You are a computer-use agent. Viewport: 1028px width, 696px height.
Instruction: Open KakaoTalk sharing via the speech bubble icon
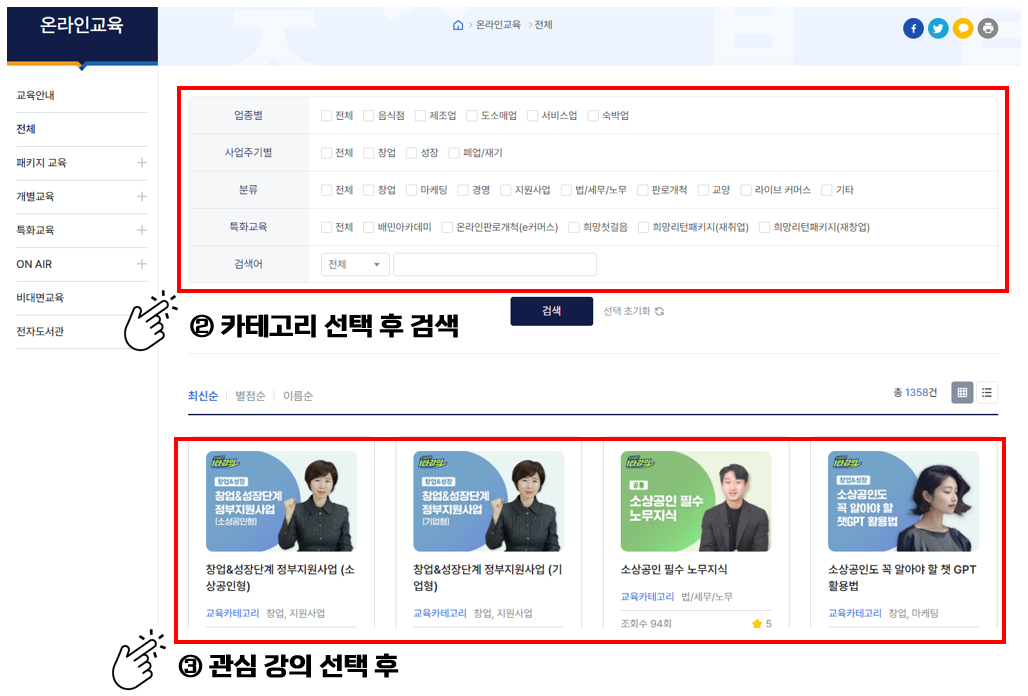tap(963, 28)
